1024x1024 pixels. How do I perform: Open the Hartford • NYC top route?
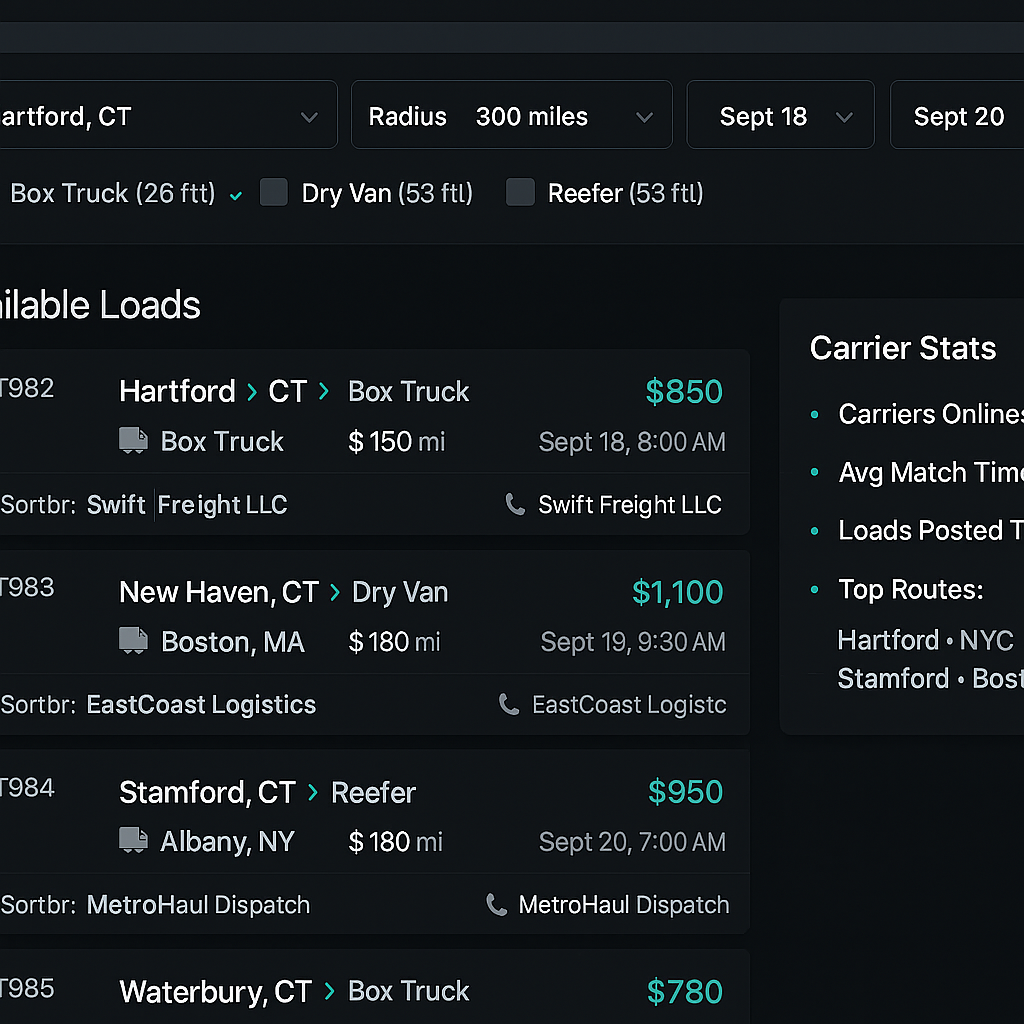[x=925, y=640]
